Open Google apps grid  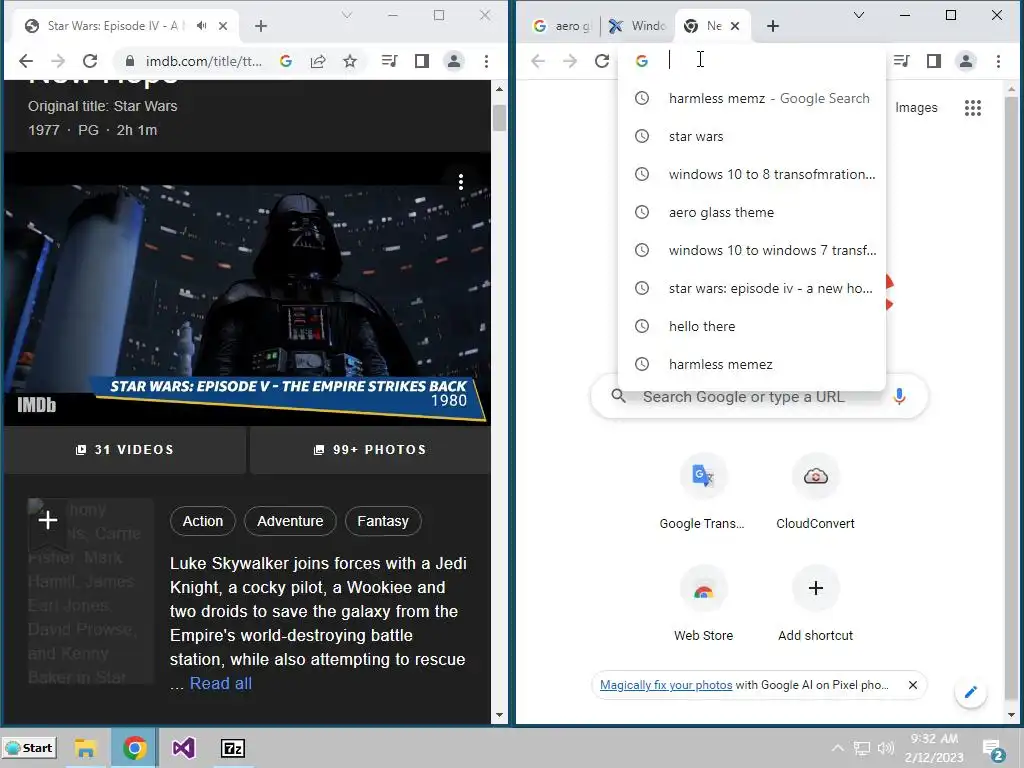pyautogui.click(x=973, y=108)
